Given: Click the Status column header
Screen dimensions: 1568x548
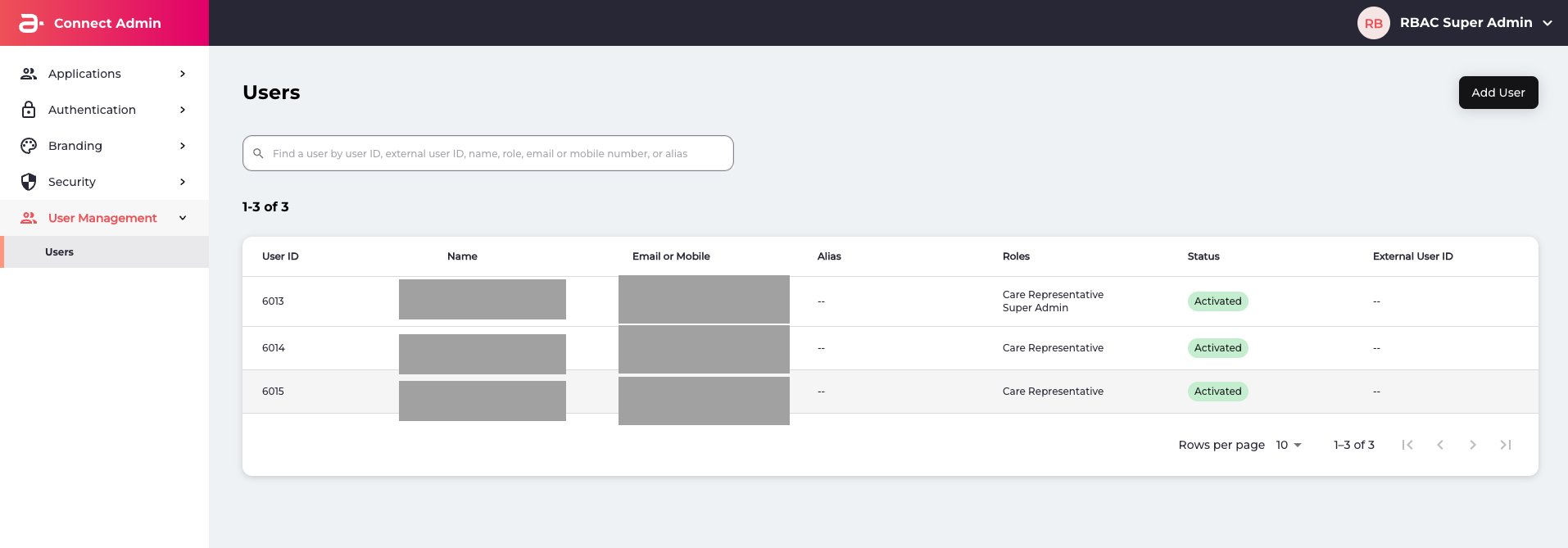Looking at the screenshot, I should pos(1203,256).
